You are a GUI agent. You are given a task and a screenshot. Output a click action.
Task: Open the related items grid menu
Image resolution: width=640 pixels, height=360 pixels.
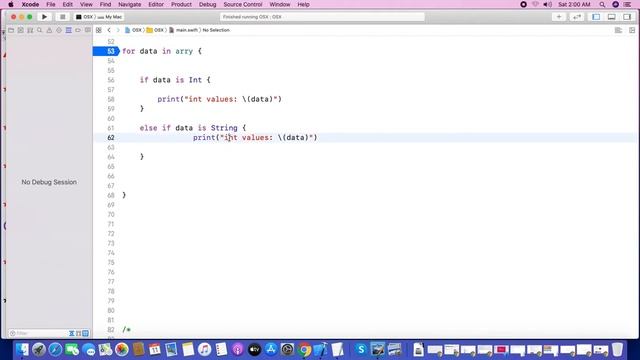point(99,30)
